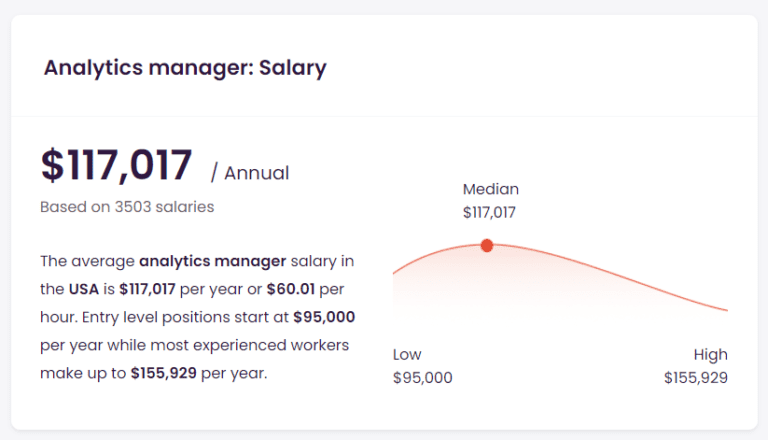The width and height of the screenshot is (768, 440).
Task: Click the "High" label below the chart
Action: [x=710, y=354]
